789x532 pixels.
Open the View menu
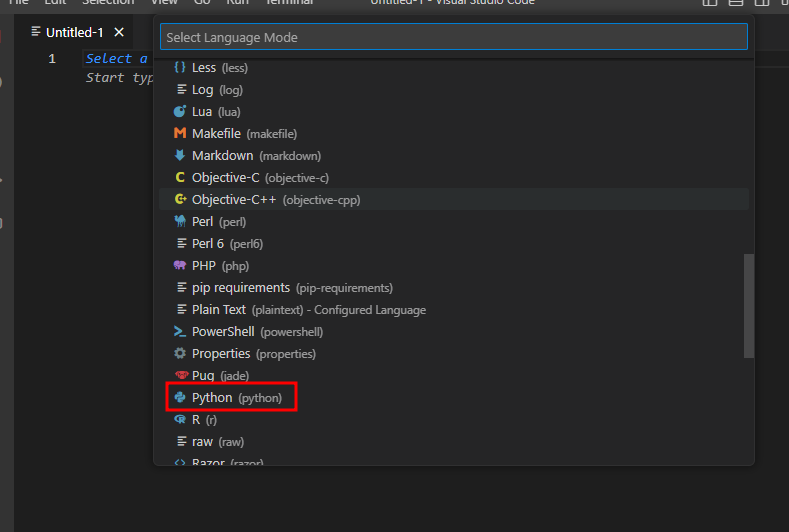pos(164,2)
